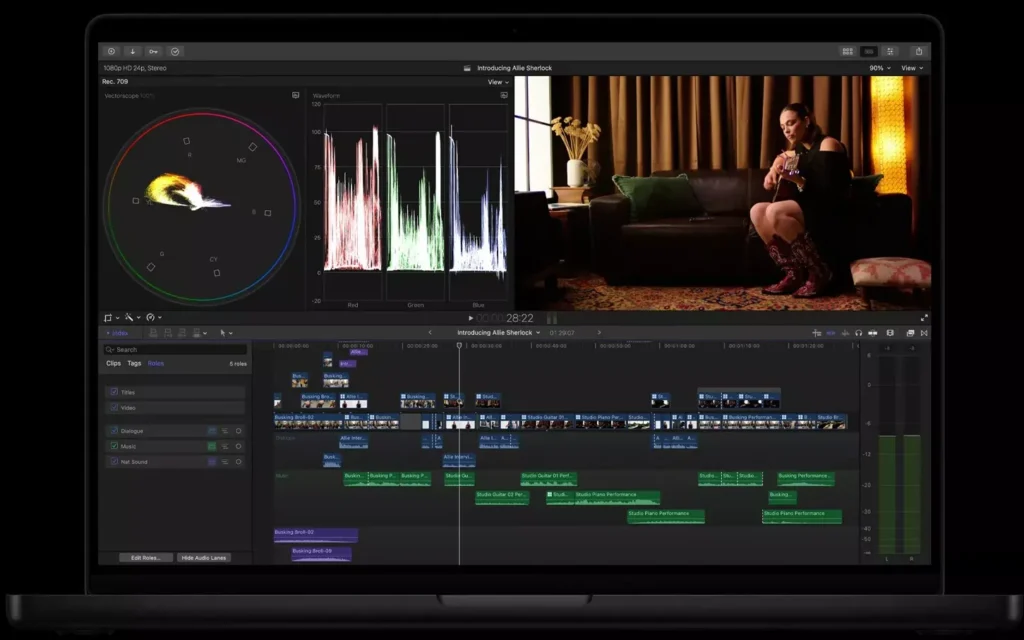Open the effects browser icon

tap(910, 333)
